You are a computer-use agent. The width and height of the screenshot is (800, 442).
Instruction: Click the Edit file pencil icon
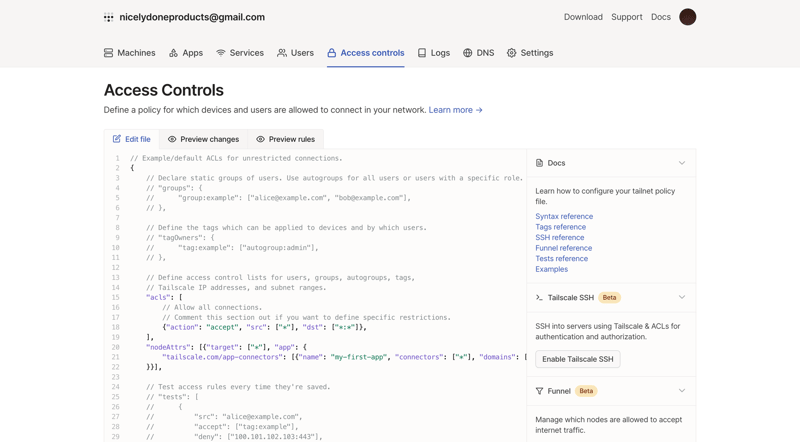point(117,139)
